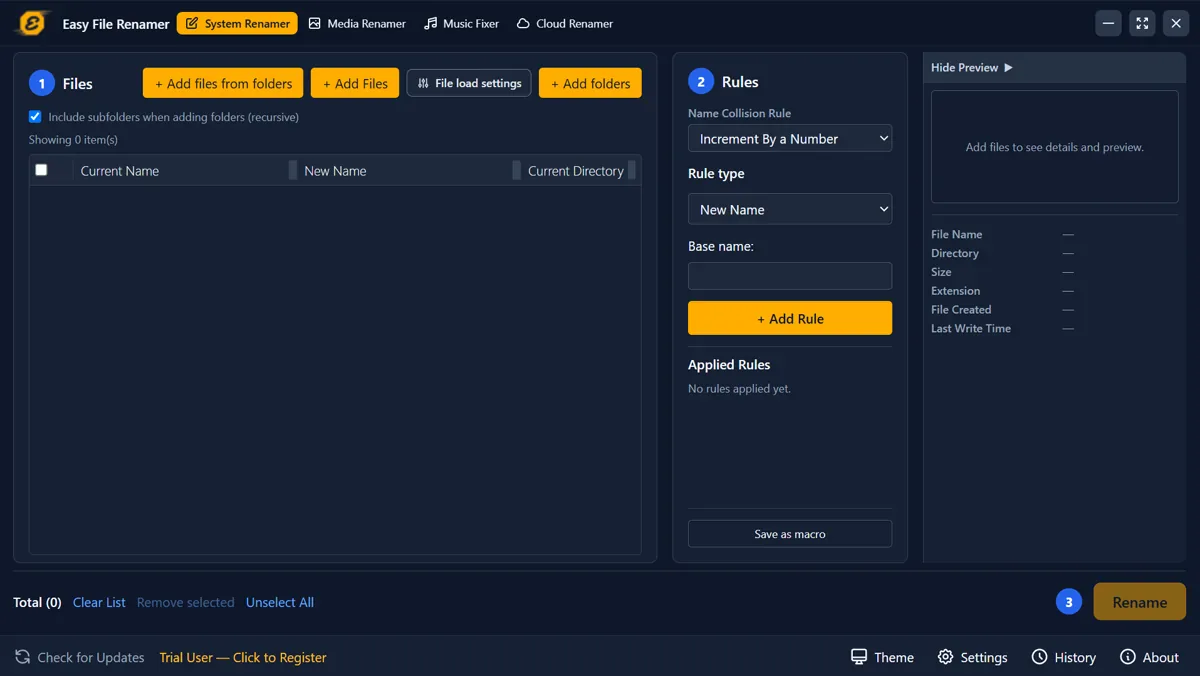
Task: Open History via the clock icon
Action: pos(1039,657)
